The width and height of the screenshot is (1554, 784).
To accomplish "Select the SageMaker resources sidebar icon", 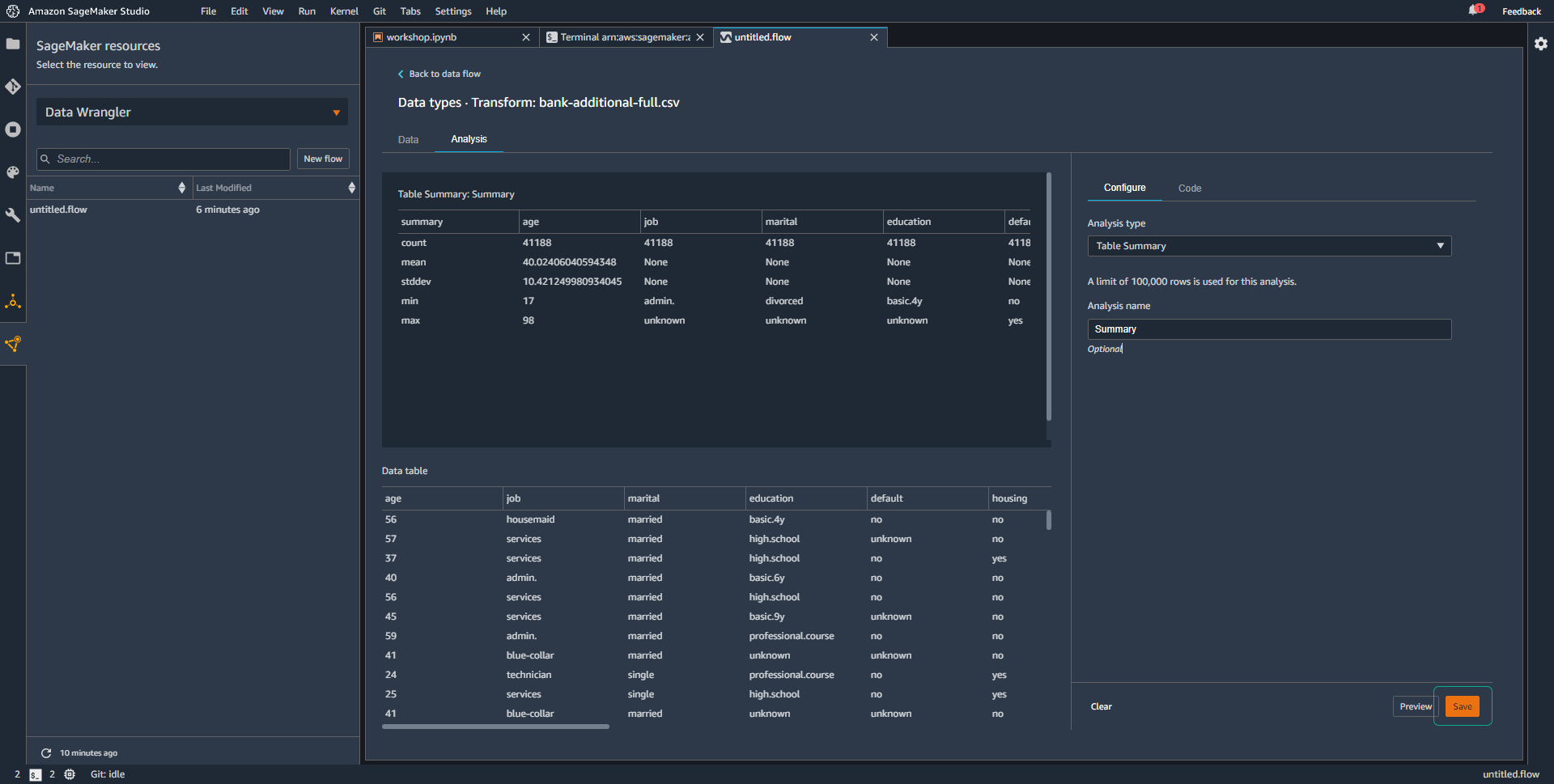I will [x=13, y=344].
